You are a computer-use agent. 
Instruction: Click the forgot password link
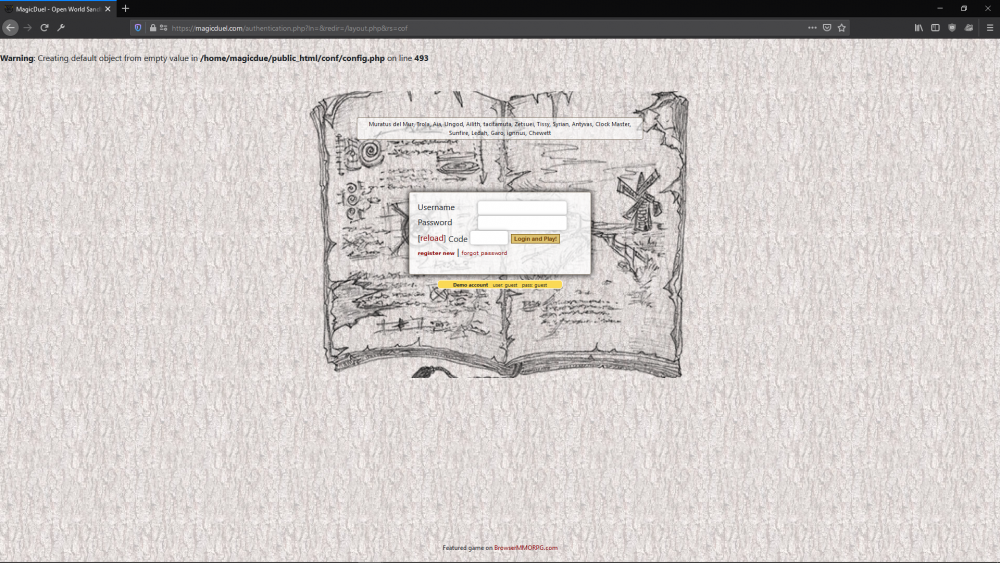(484, 253)
